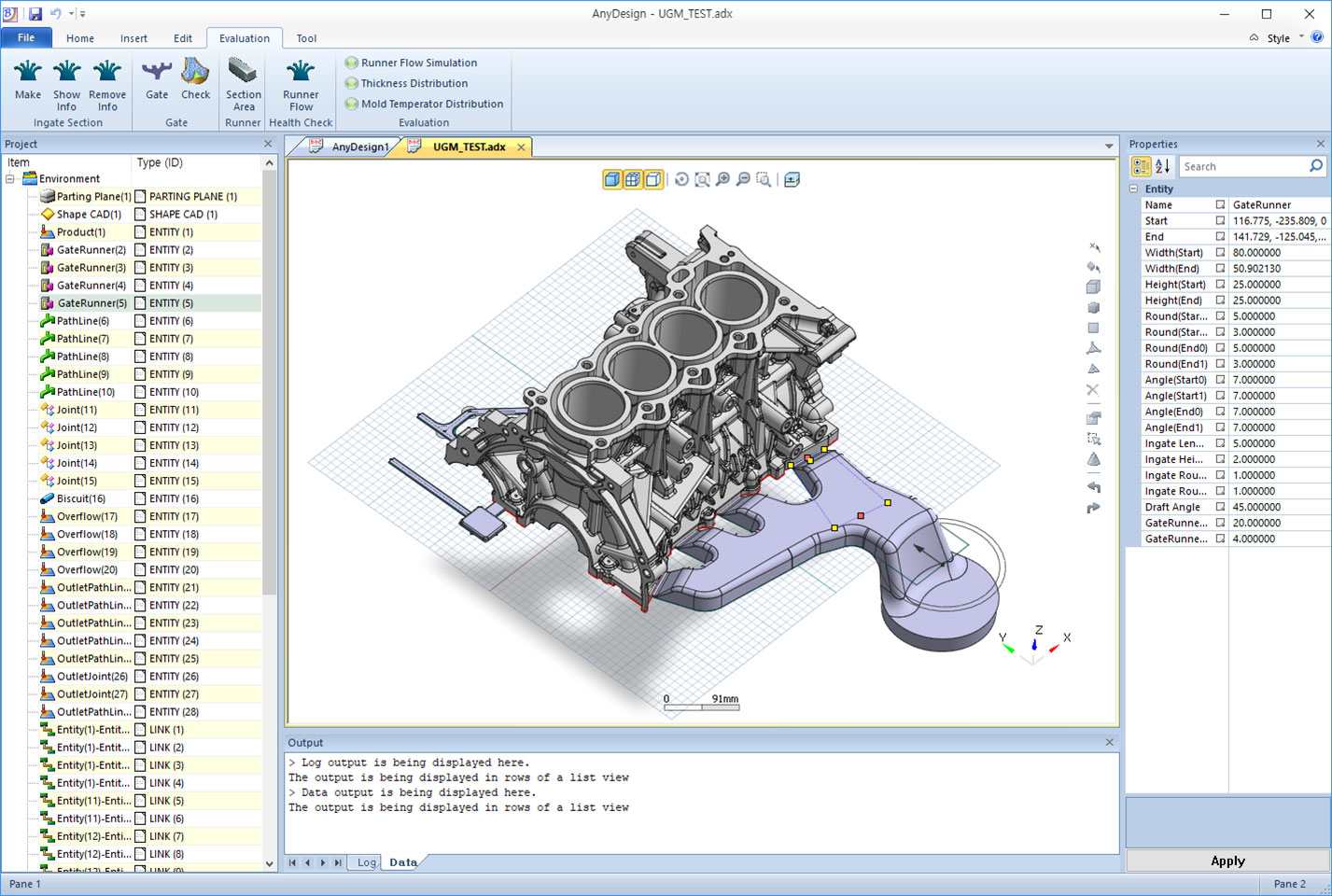
Task: Click the Properties search field
Action: tap(1253, 166)
